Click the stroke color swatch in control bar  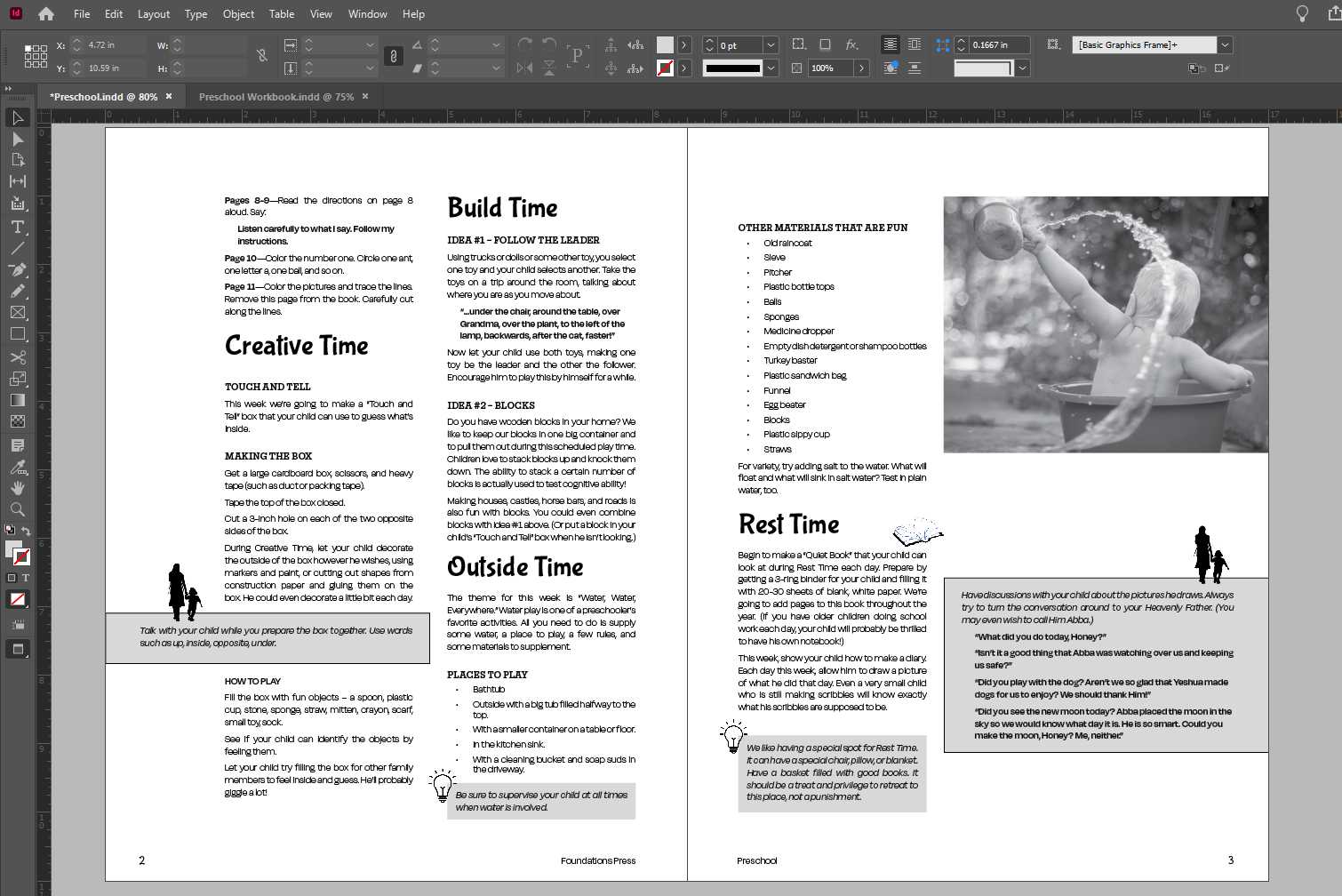(x=665, y=68)
